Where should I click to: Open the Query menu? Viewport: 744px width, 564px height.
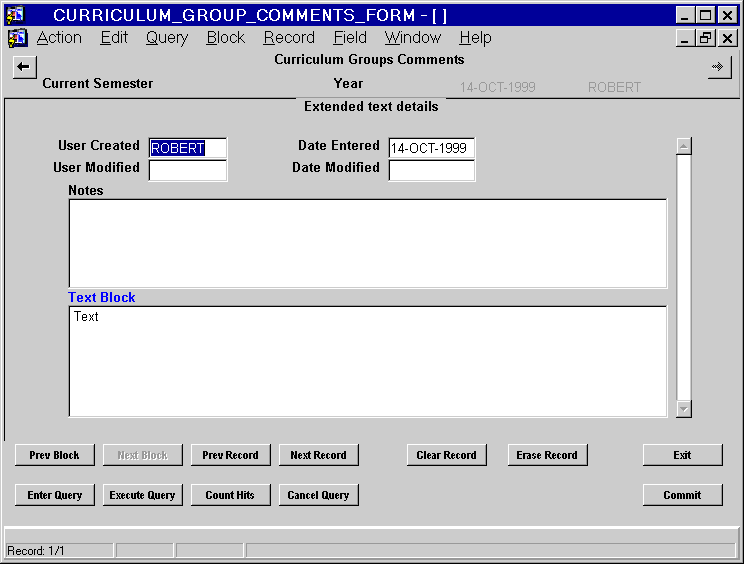[x=167, y=37]
